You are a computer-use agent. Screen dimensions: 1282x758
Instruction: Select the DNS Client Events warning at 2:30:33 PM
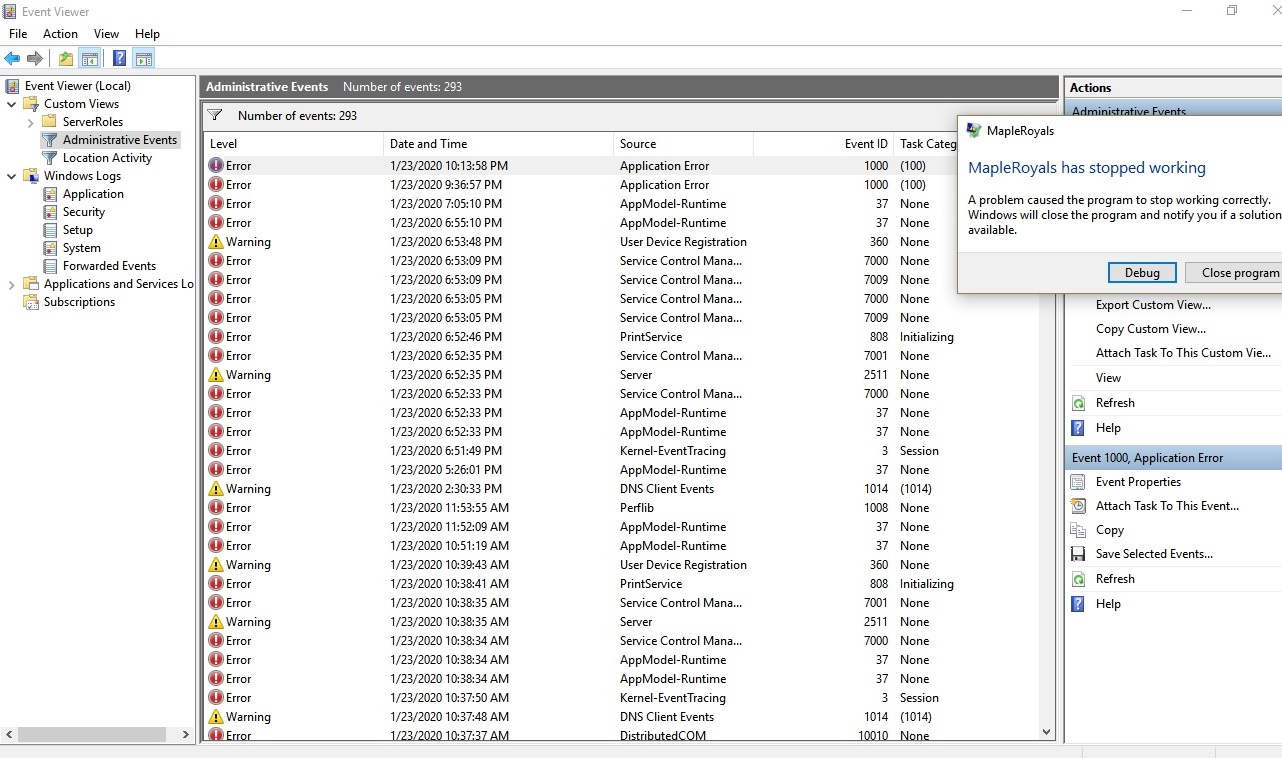point(620,489)
